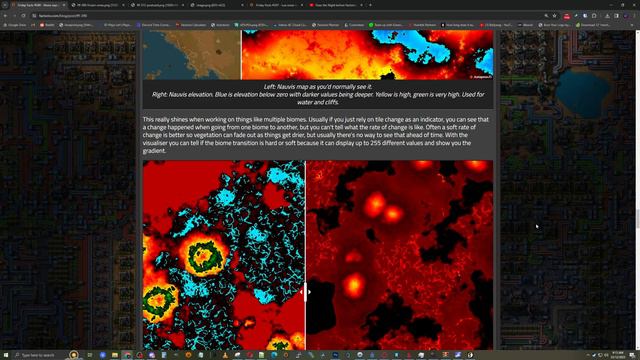This screenshot has height=360, width=640.
Task: Click the Nauvis map image on the left
Action: coord(191,55)
